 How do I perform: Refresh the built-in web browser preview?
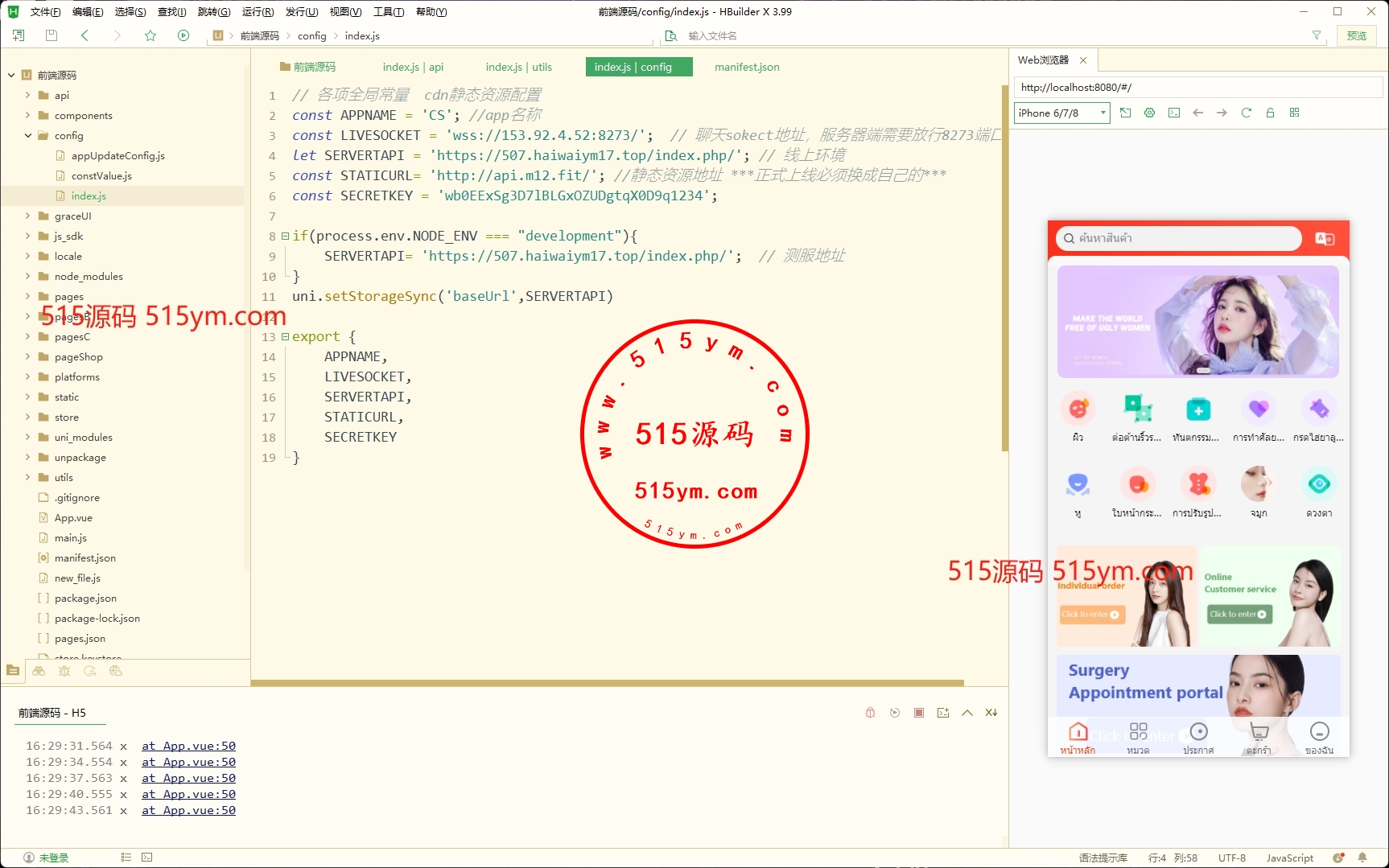click(1246, 113)
